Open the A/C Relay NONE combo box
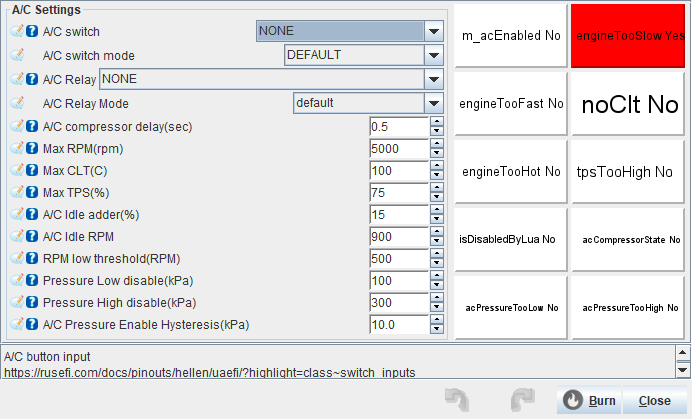This screenshot has height=419, width=692. [433, 79]
